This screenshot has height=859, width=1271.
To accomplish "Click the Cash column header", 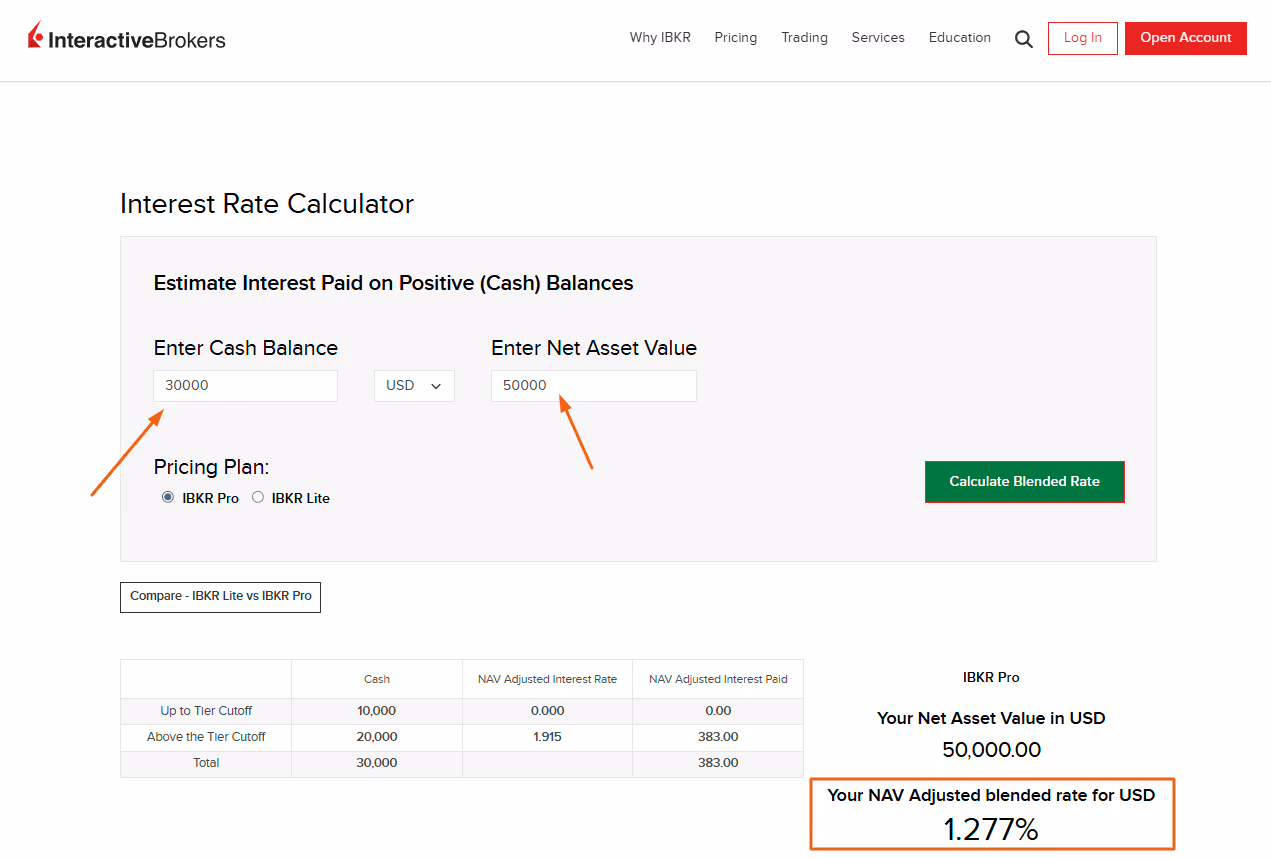I will [x=377, y=679].
